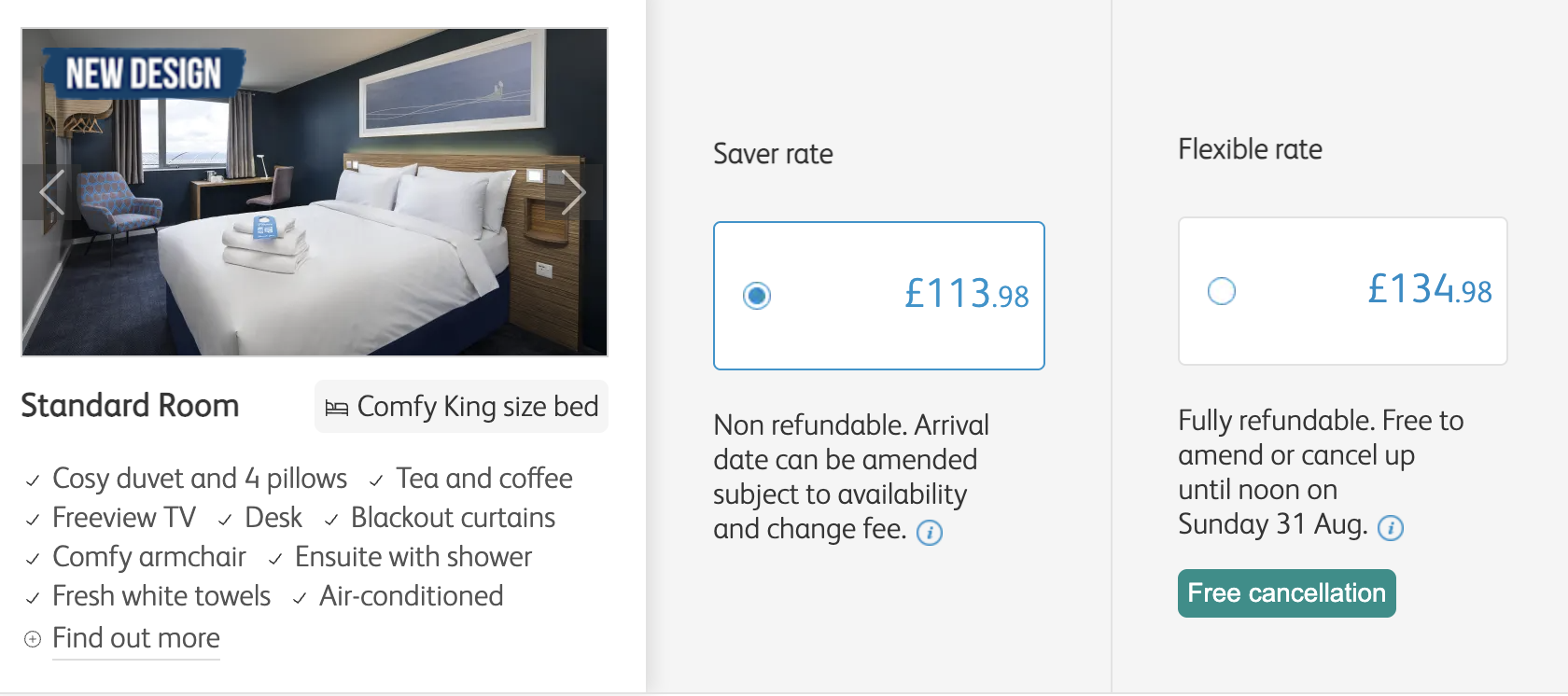
Task: Click the NEW DESIGN banner on photo
Action: [144, 73]
